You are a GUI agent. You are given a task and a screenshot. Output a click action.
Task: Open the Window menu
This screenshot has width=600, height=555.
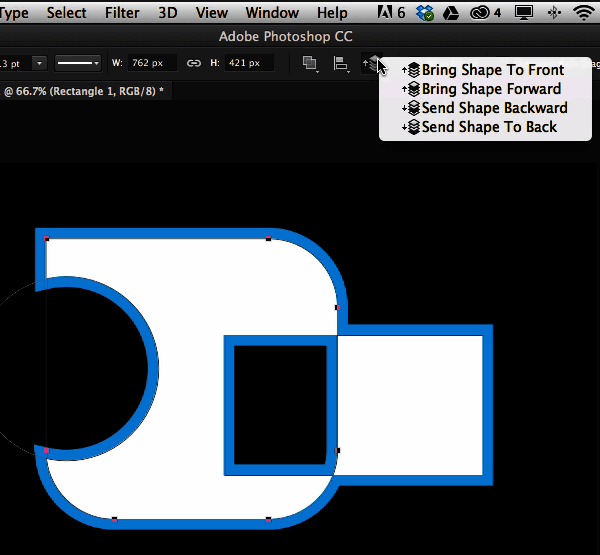coord(272,13)
